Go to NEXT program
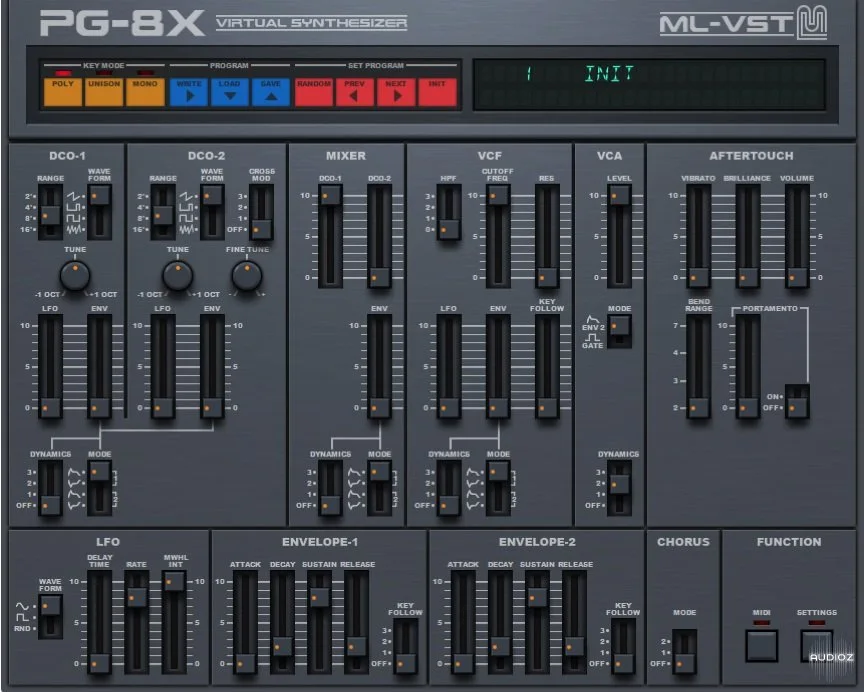864x692 pixels. (x=396, y=92)
